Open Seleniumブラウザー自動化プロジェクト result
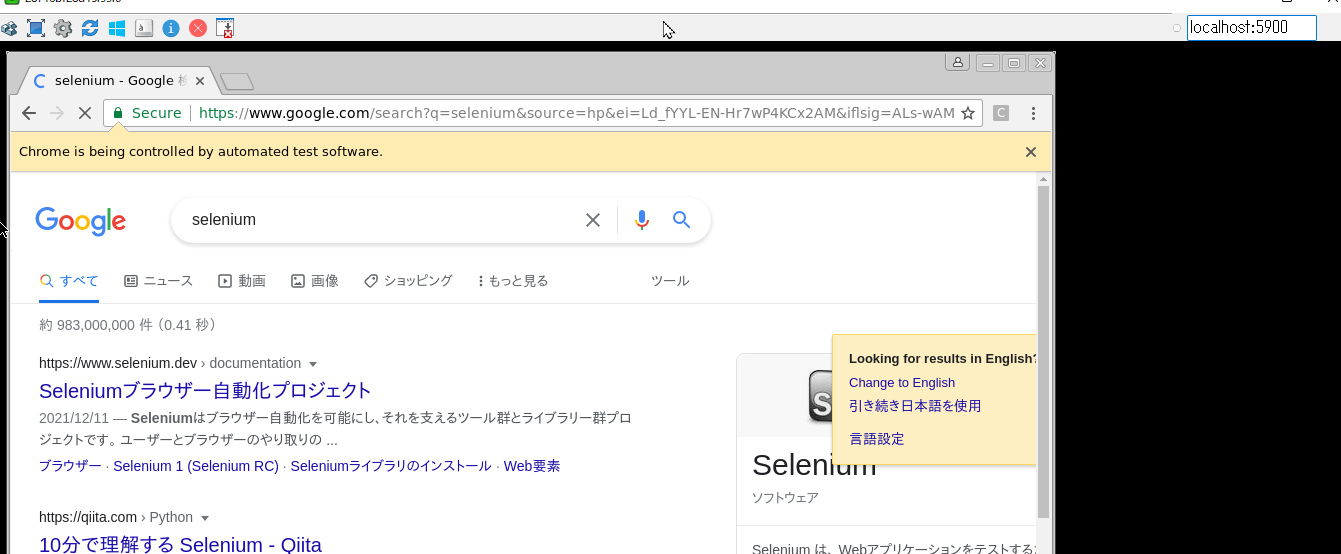Screen dimensions: 1341x554 [x=205, y=390]
